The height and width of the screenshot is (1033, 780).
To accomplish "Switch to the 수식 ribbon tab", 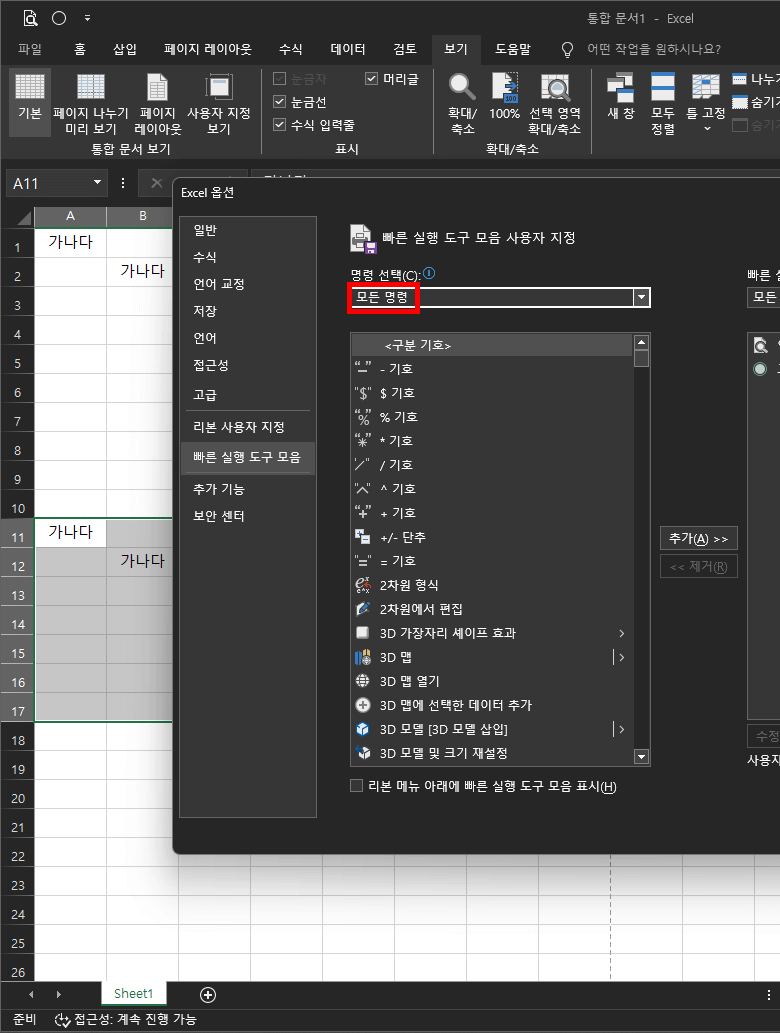I will pos(291,49).
